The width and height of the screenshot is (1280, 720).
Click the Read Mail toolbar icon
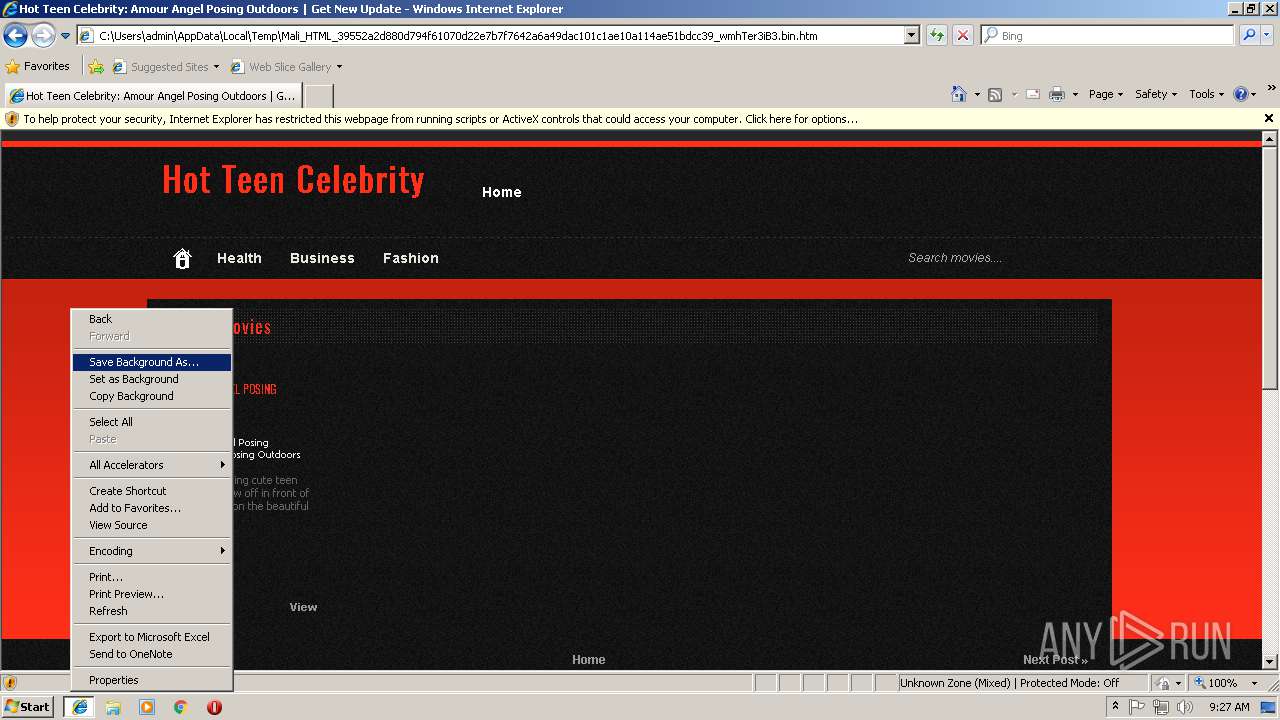coord(1032,94)
